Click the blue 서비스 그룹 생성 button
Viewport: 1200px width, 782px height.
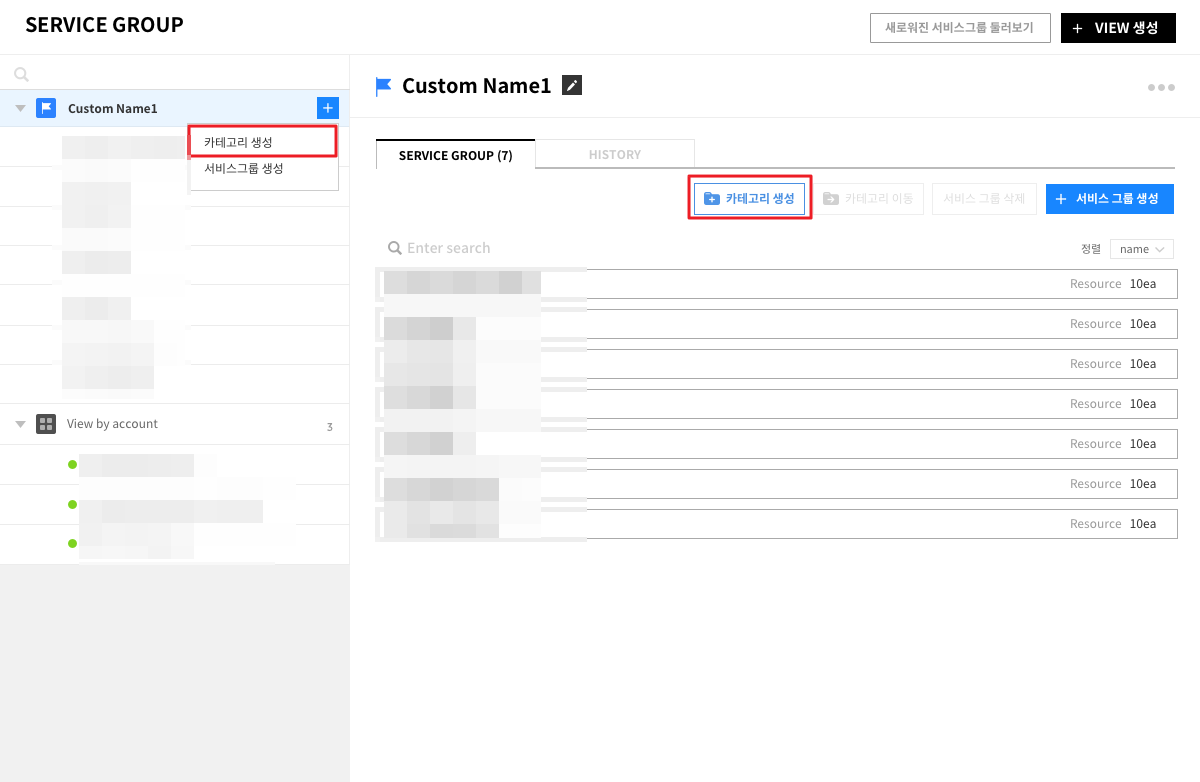(1109, 199)
